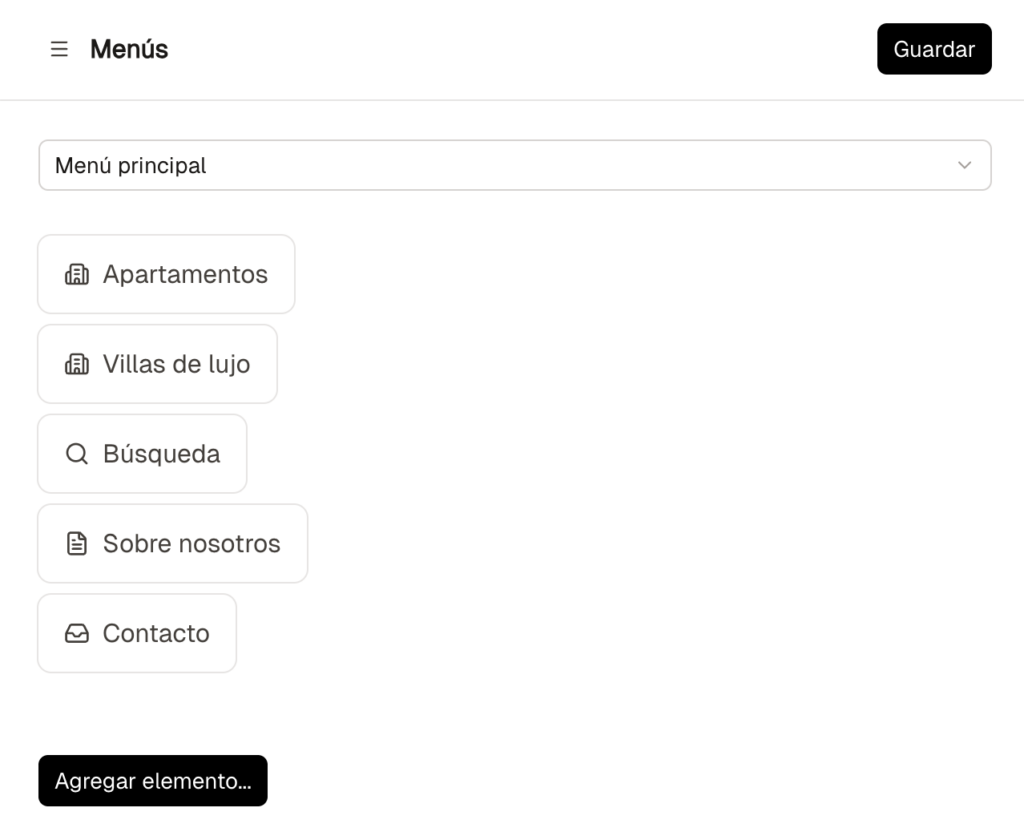Click the inbox icon beside Contacto
The width and height of the screenshot is (1024, 840).
tap(77, 634)
